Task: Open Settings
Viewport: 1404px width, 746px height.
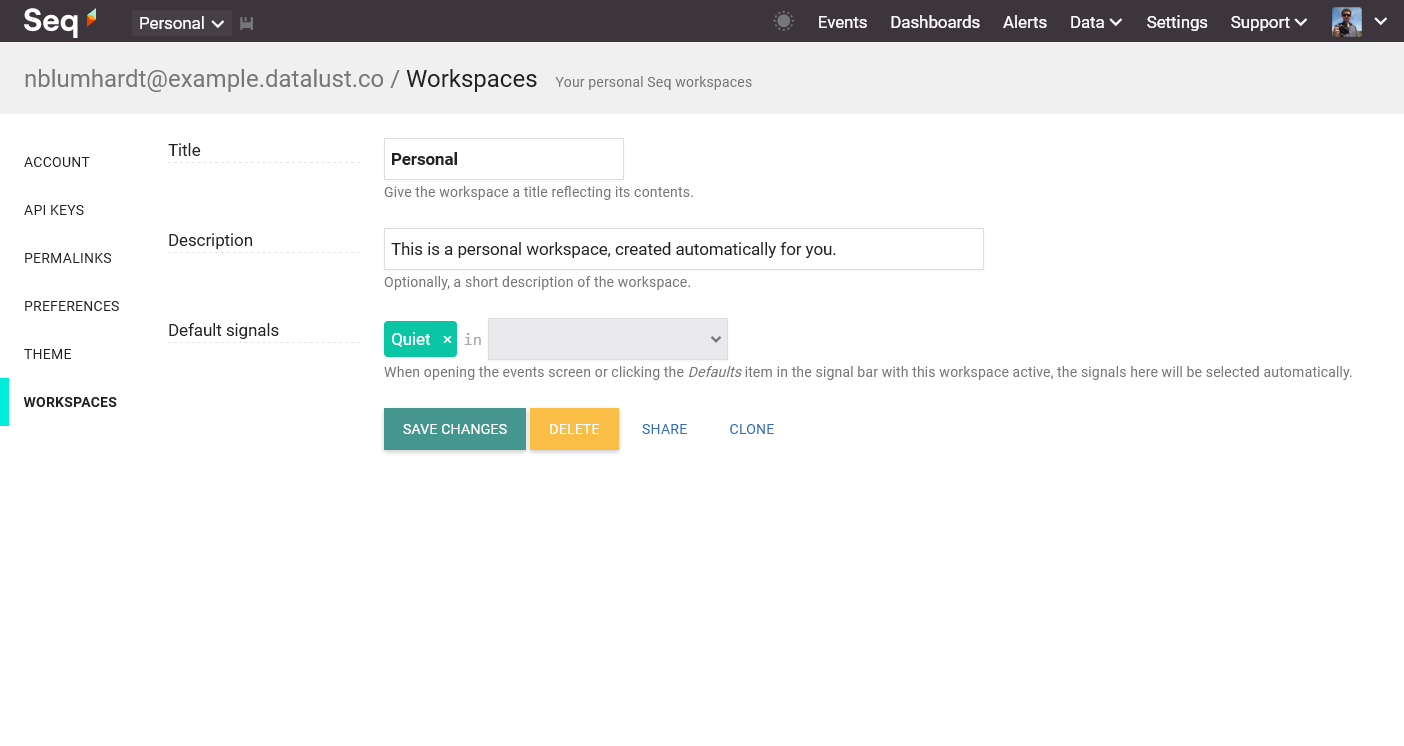Action: [1177, 22]
